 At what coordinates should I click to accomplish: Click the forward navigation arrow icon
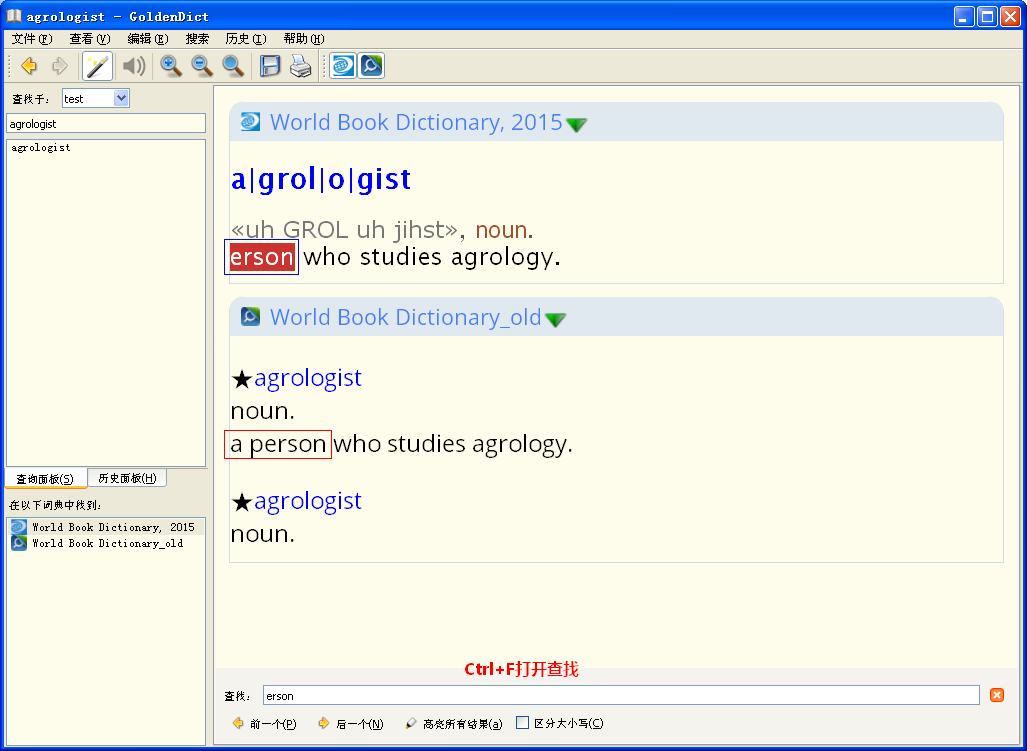(x=60, y=65)
